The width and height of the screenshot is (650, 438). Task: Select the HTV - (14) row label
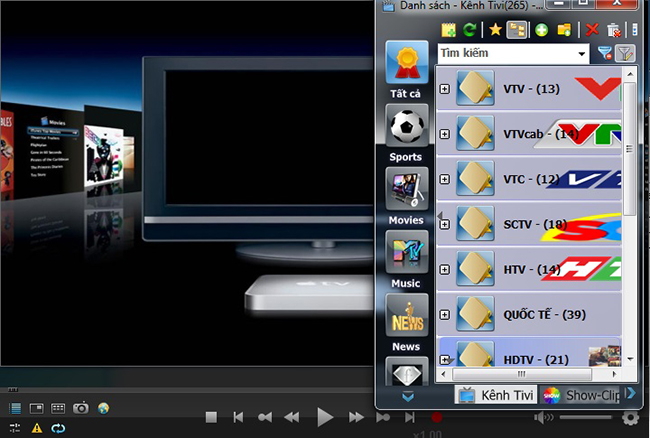pyautogui.click(x=532, y=269)
